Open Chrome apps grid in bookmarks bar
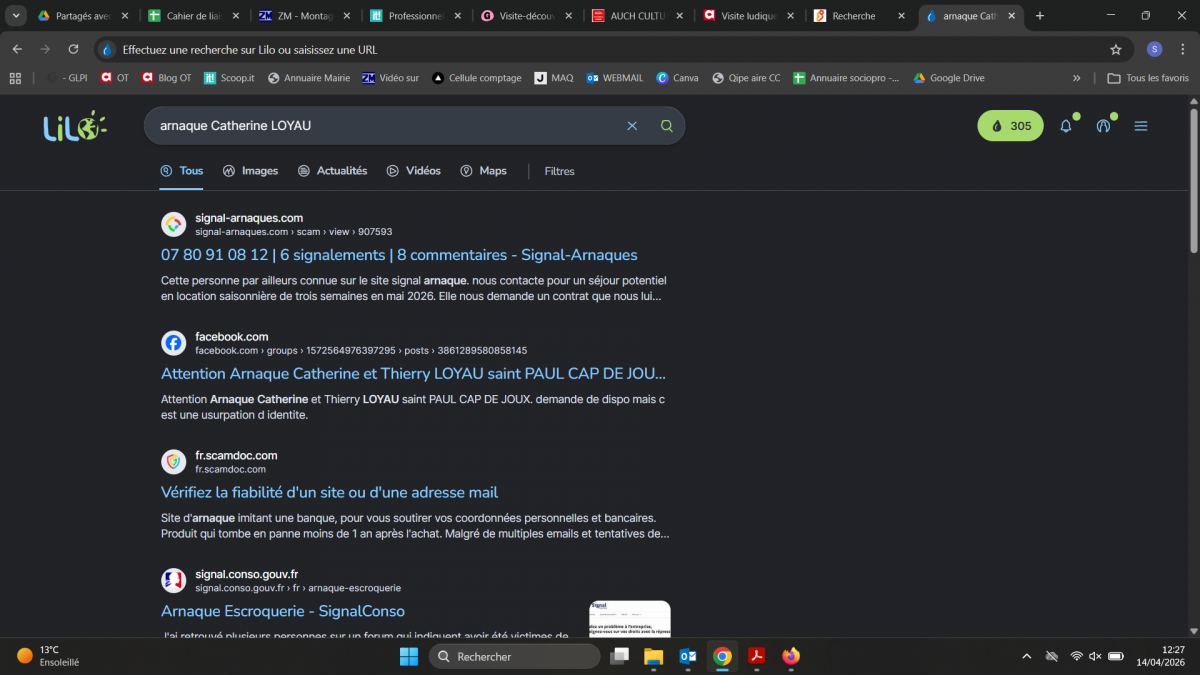This screenshot has height=675, width=1200. pos(15,78)
